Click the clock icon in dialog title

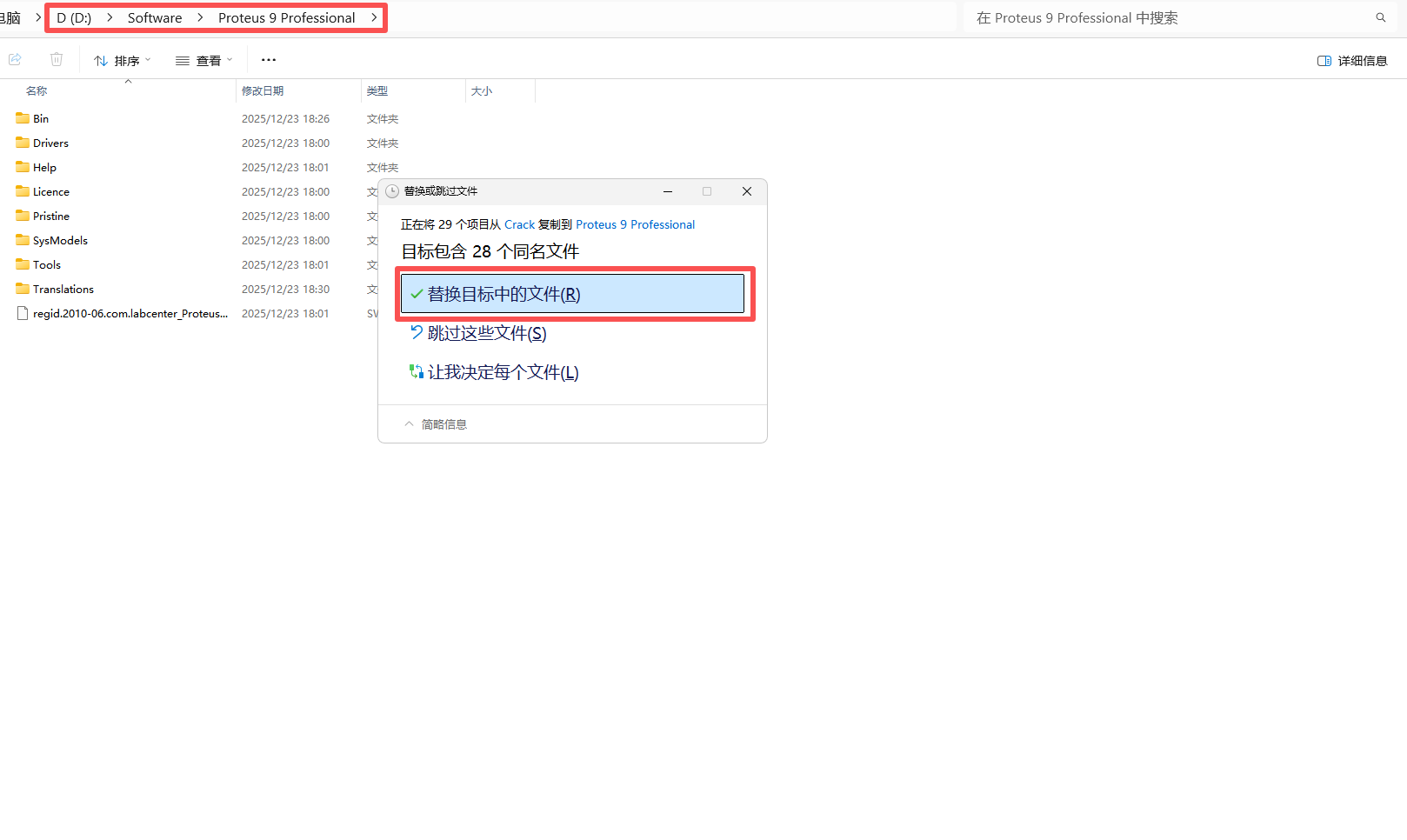(392, 191)
